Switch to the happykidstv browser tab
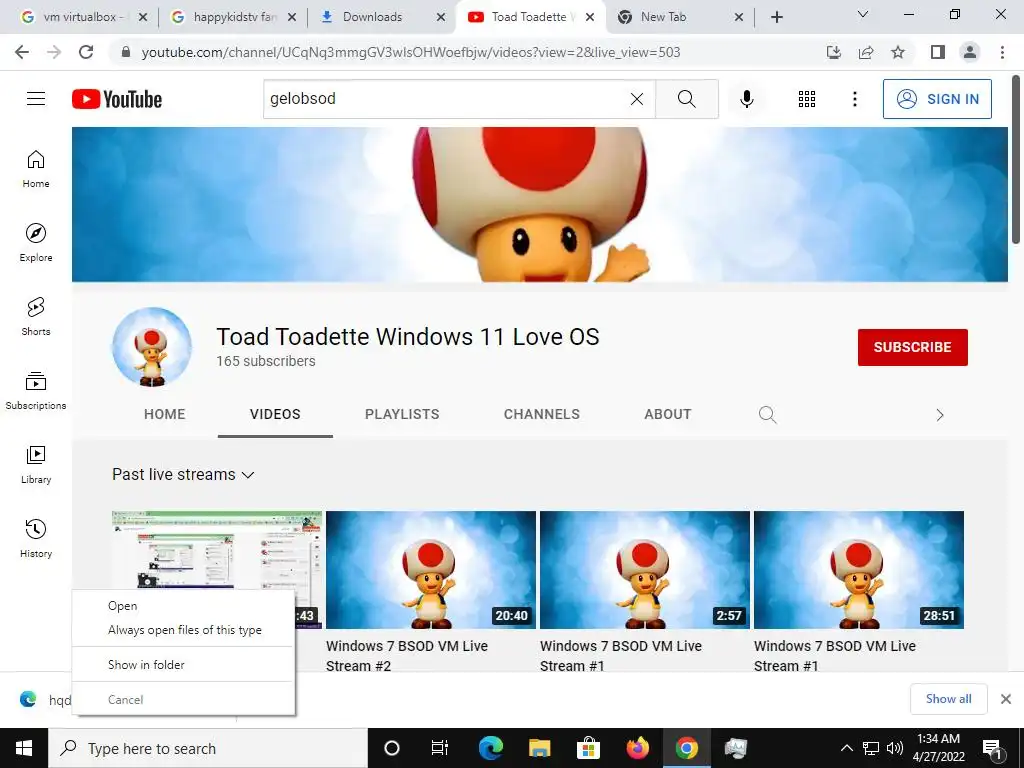 point(232,17)
